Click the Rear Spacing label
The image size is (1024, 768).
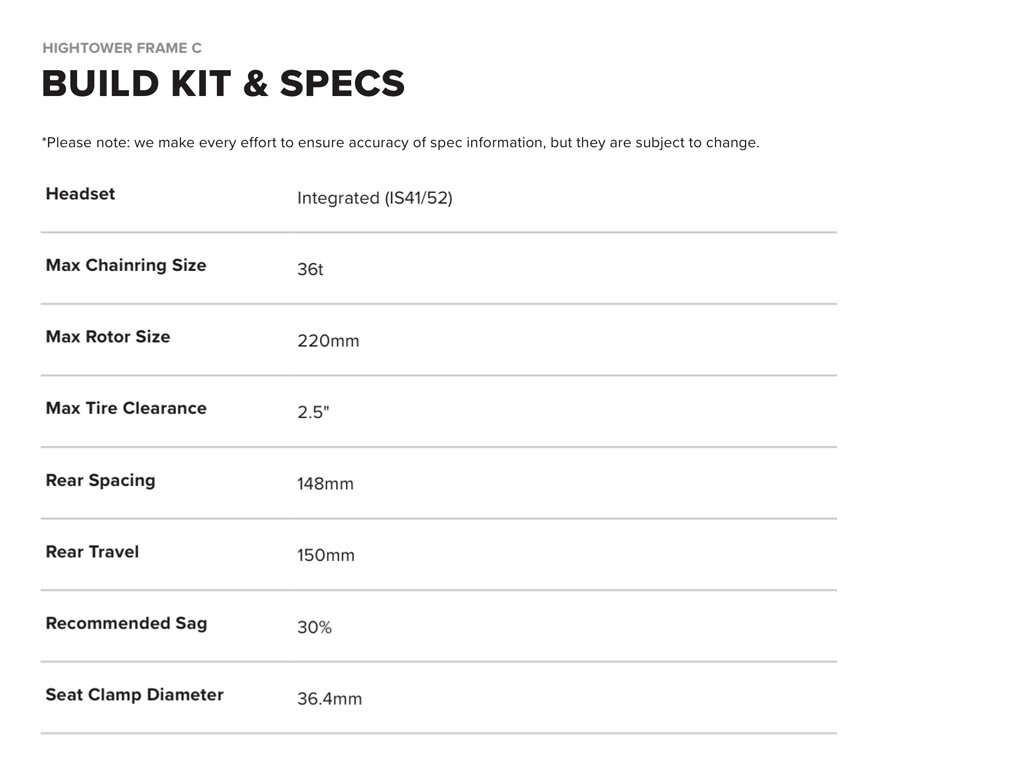click(100, 480)
